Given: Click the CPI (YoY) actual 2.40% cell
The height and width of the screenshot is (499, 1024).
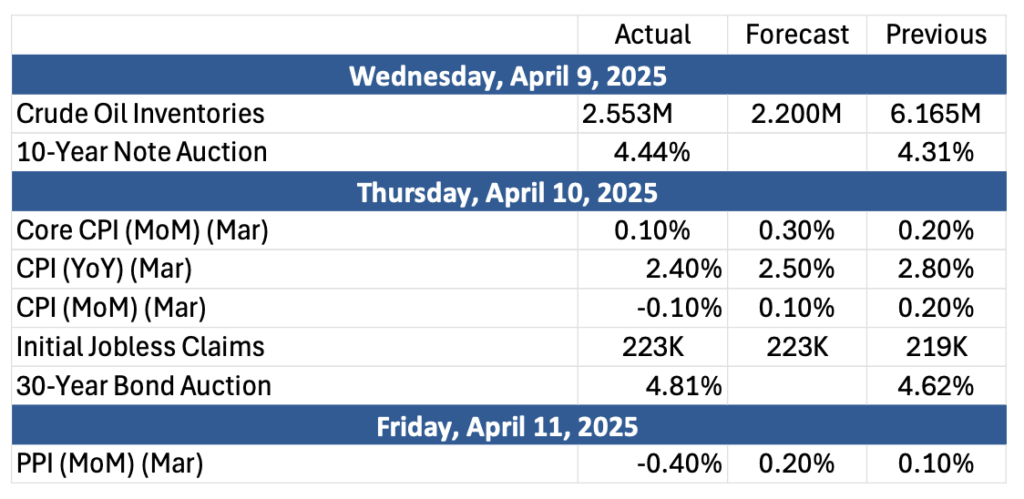Looking at the screenshot, I should pyautogui.click(x=652, y=269).
